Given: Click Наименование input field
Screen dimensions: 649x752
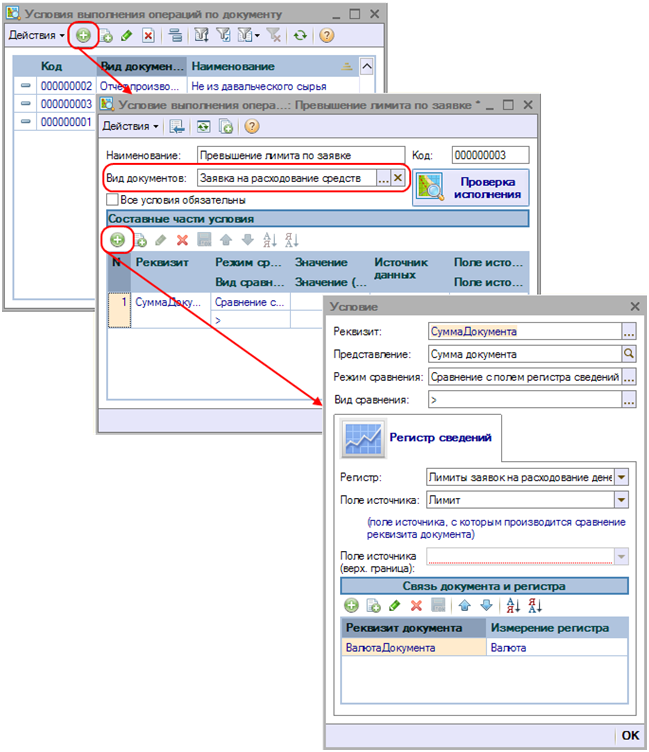Looking at the screenshot, I should [300, 155].
